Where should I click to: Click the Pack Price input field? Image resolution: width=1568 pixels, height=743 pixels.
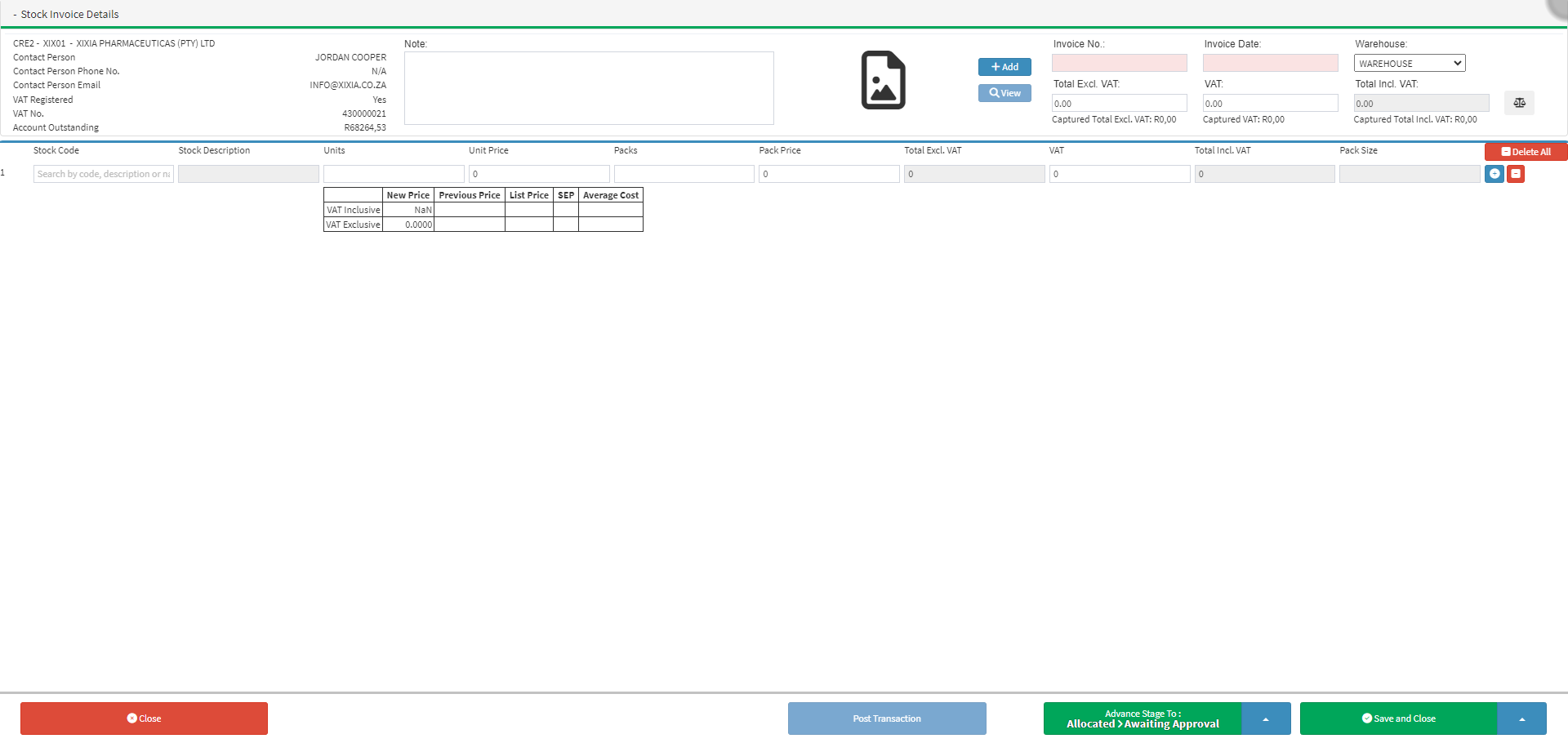[x=829, y=174]
